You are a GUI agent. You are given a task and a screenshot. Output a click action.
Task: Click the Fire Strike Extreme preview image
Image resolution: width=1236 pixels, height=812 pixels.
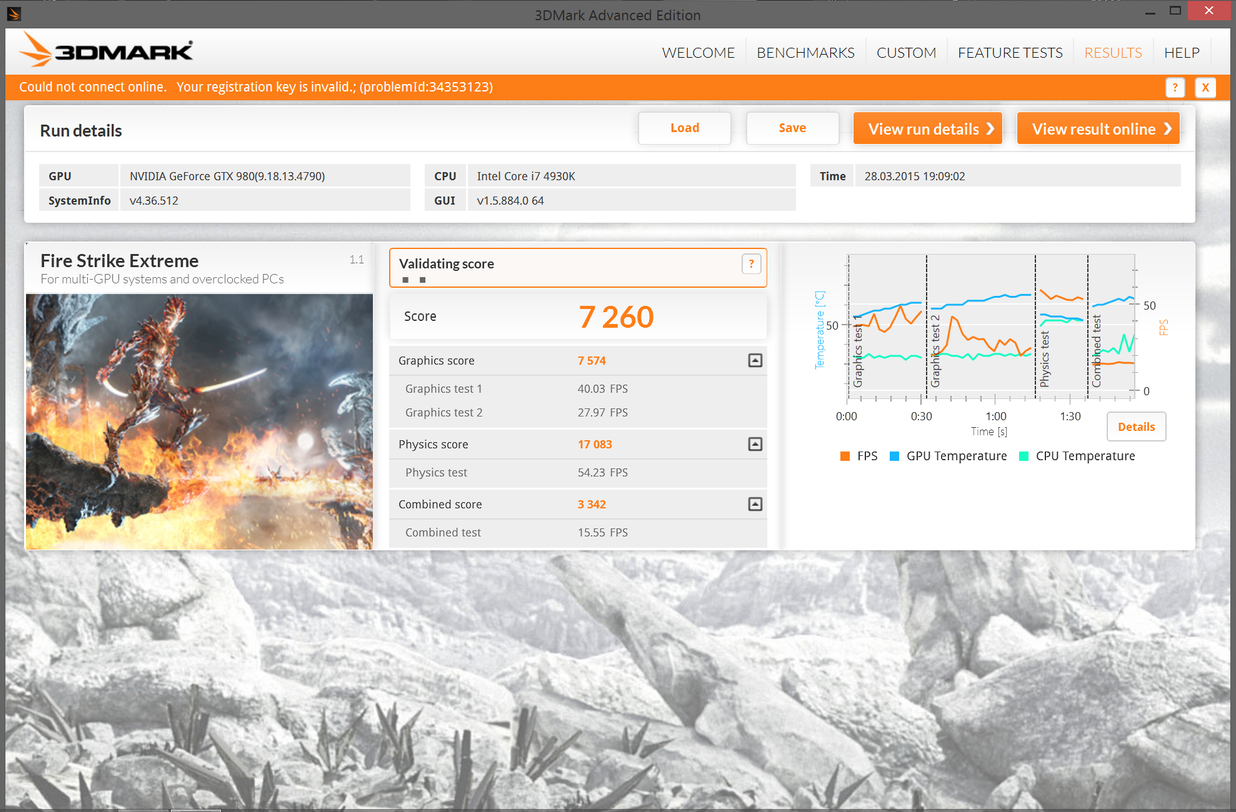199,421
